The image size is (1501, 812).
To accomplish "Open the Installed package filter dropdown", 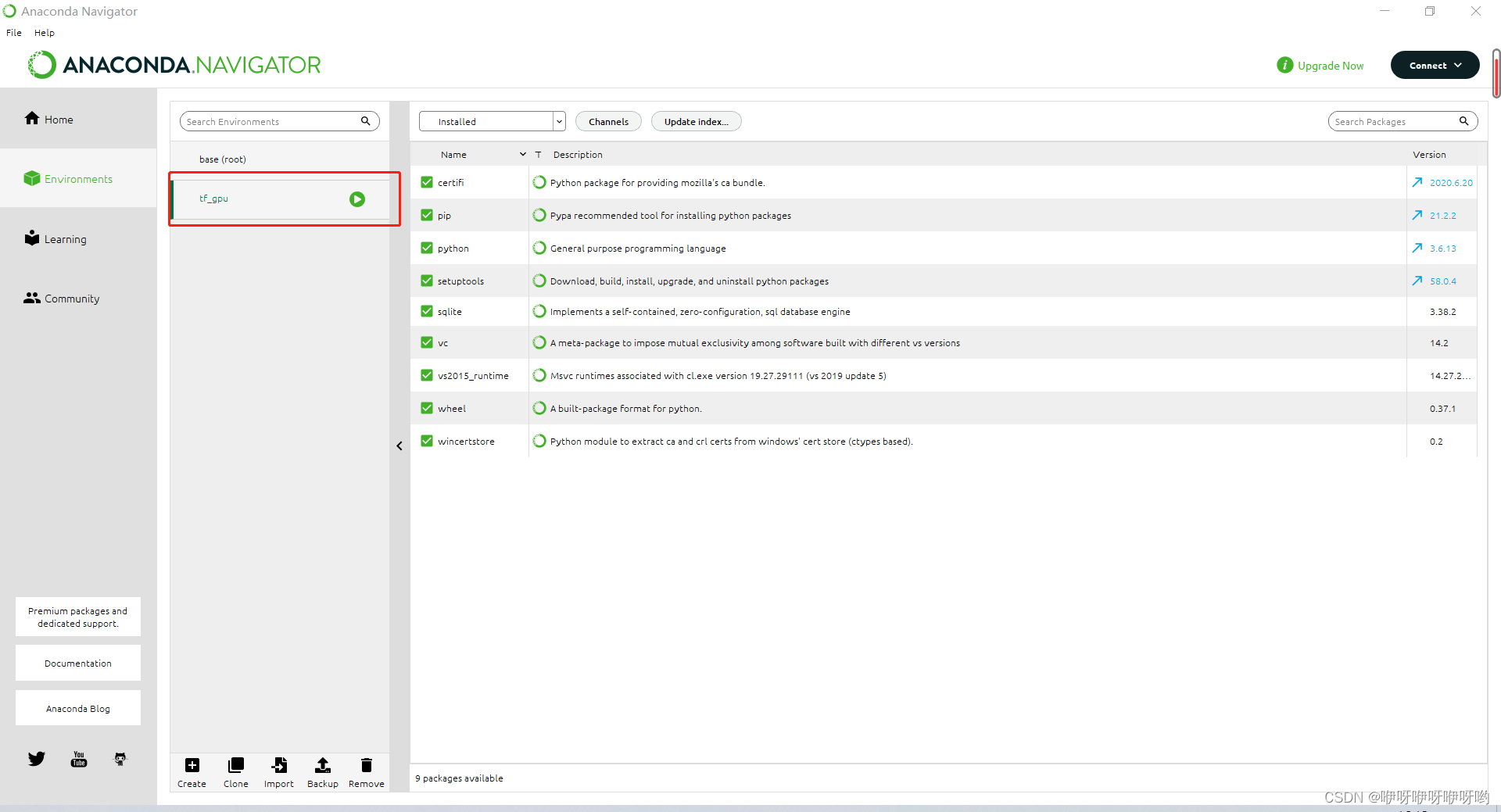I will 492,121.
